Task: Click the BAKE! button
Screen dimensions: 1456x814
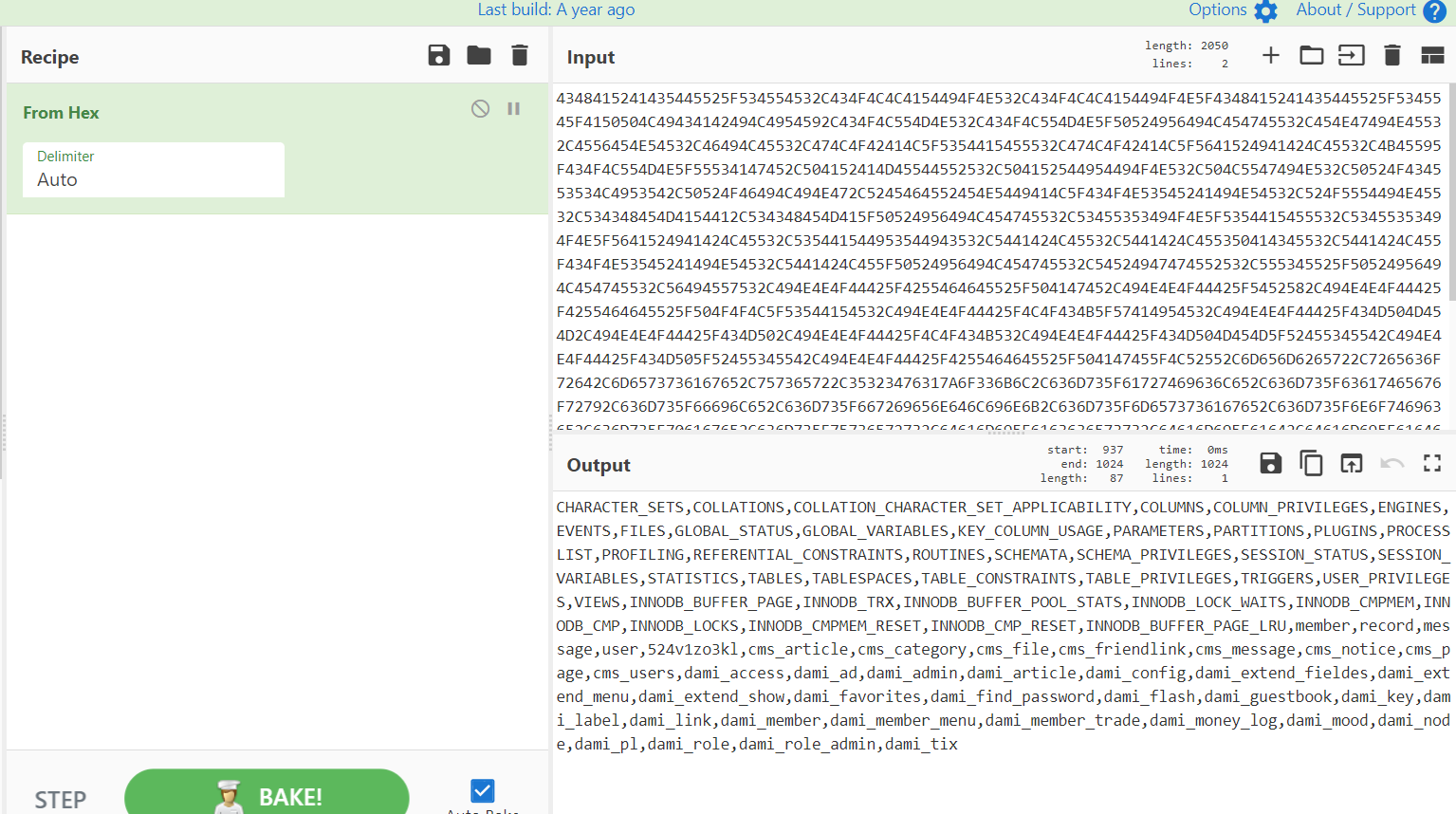Action: (267, 794)
